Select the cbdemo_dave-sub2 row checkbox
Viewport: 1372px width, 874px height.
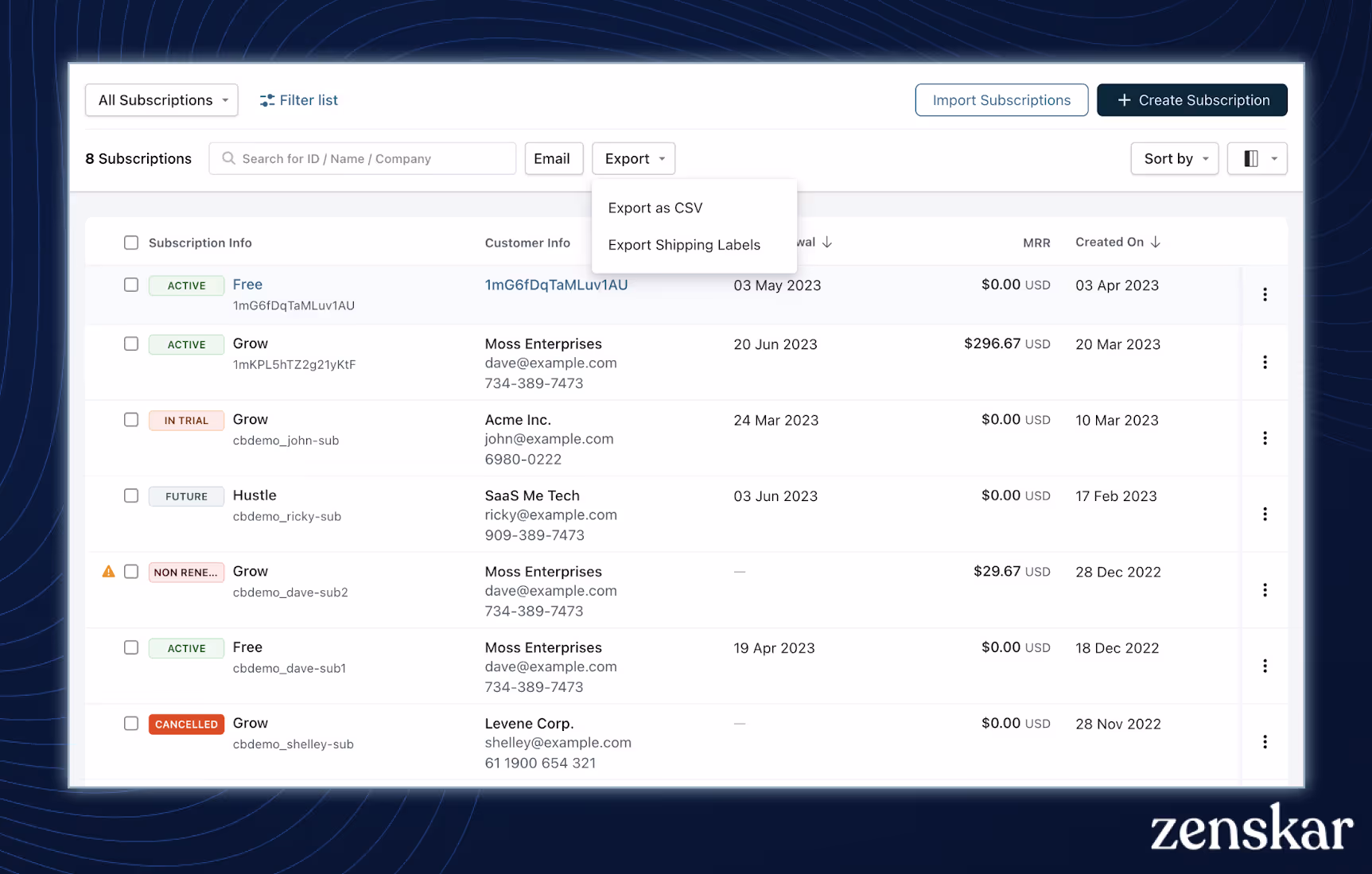tap(131, 571)
